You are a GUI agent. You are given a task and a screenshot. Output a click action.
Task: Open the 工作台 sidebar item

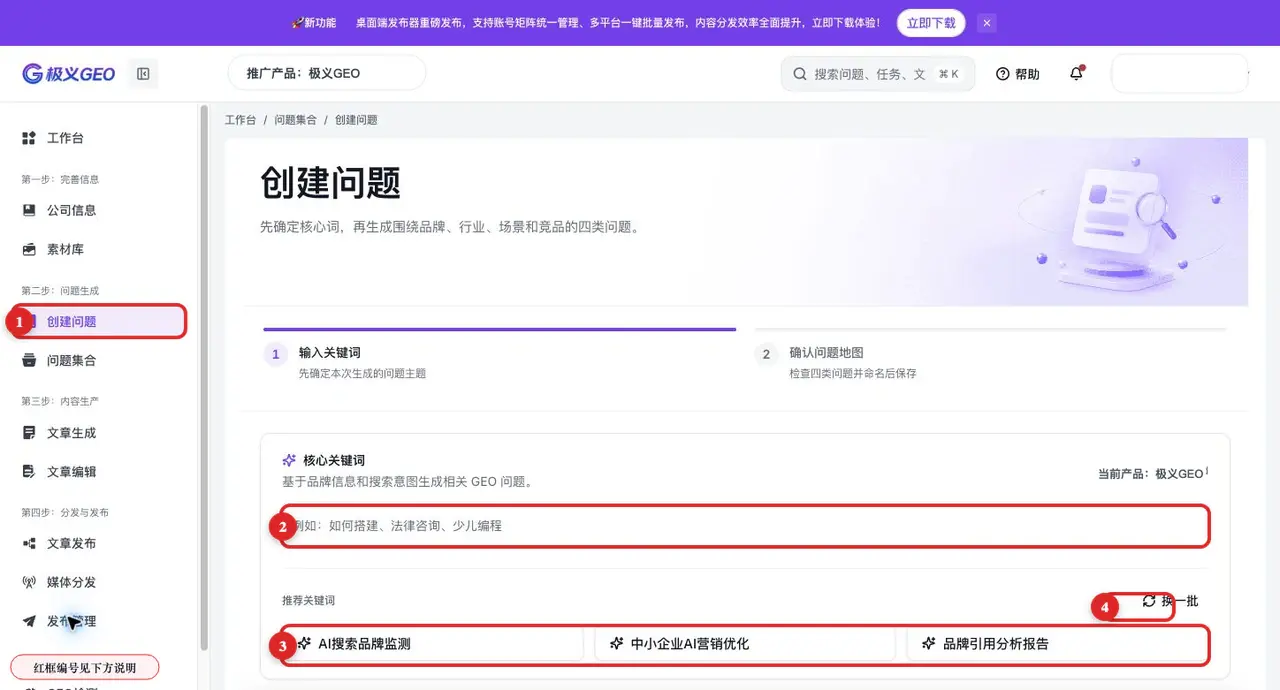pos(99,138)
